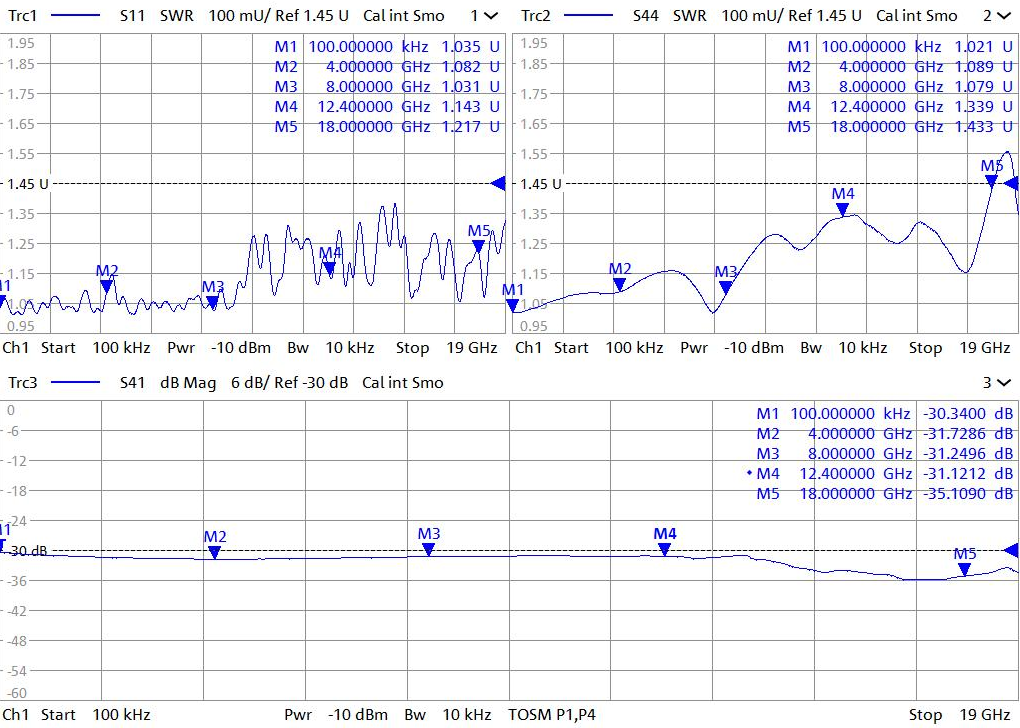1020x728 pixels.
Task: Open diagram 3 dropdown chevron
Action: 1003,382
